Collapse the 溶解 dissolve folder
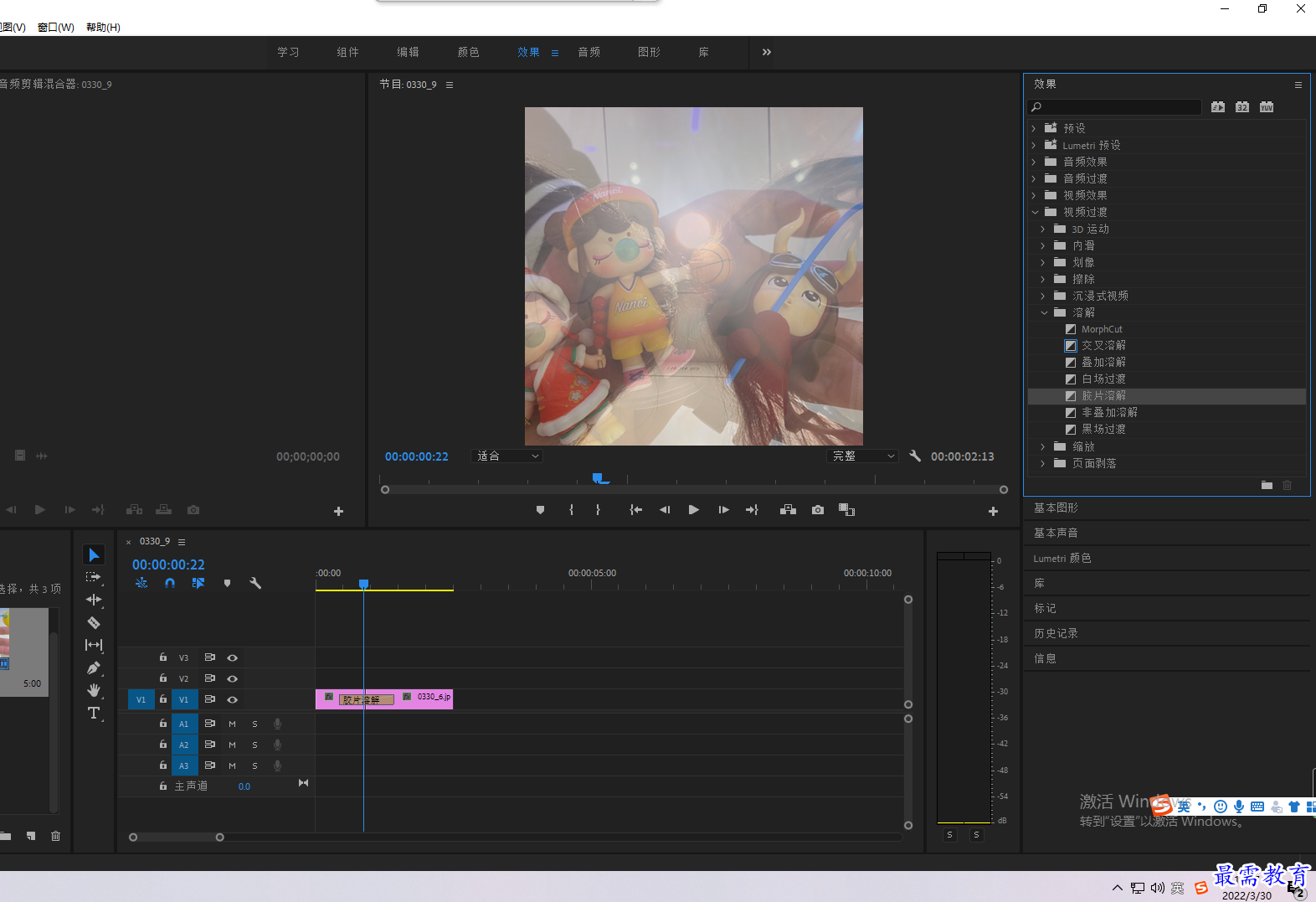1316x902 pixels. point(1044,312)
